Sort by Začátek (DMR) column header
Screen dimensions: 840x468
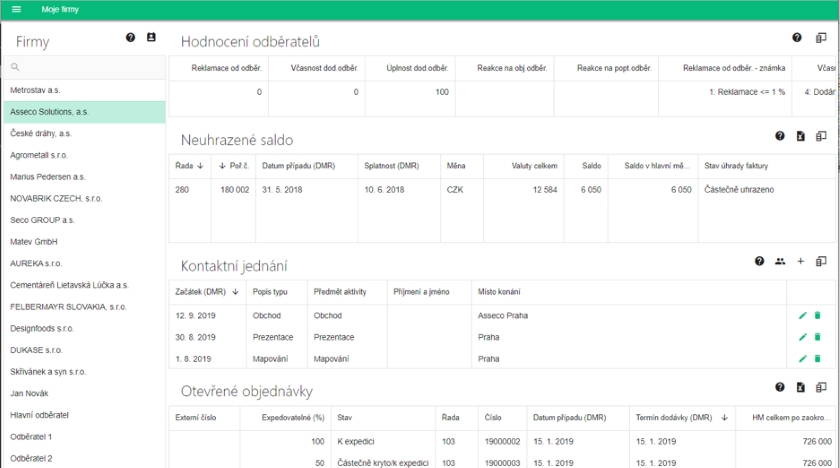click(x=207, y=292)
